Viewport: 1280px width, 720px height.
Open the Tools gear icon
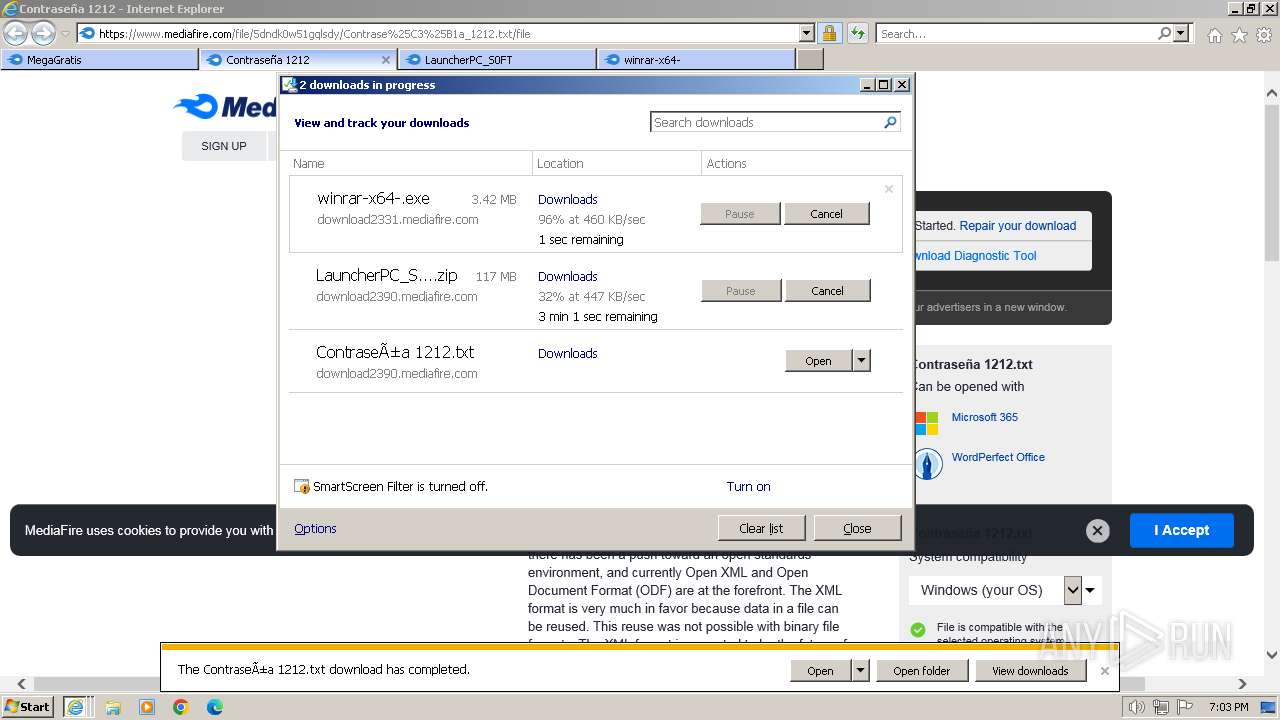pyautogui.click(x=1264, y=35)
